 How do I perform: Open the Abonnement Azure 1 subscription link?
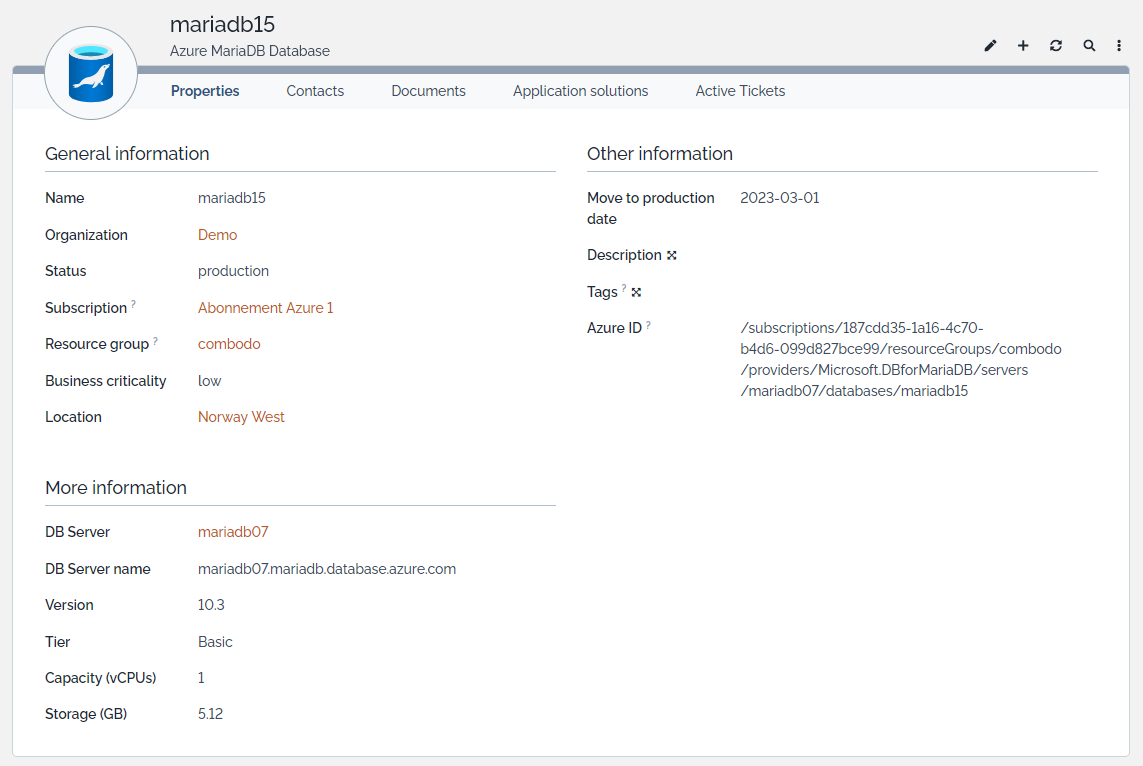pos(265,308)
